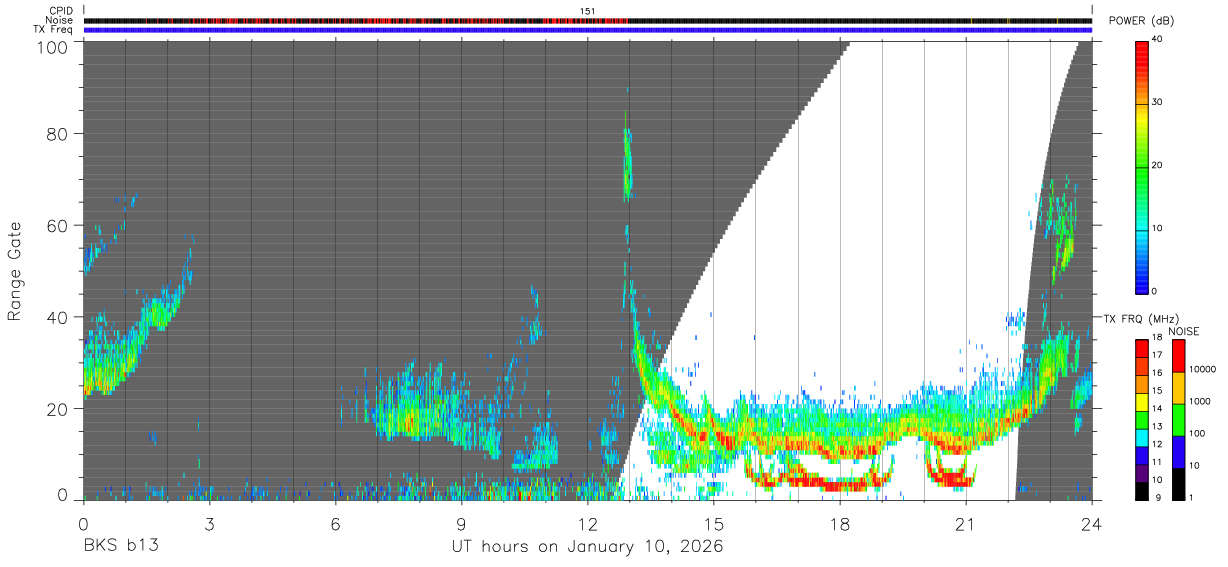Click x-axis tick label '9'
This screenshot has width=1228, height=567.
(x=461, y=523)
